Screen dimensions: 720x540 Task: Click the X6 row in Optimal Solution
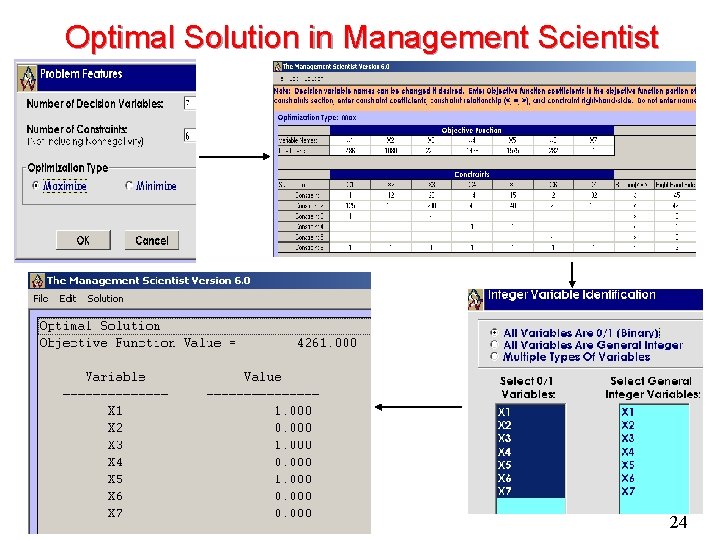pyautogui.click(x=210, y=496)
